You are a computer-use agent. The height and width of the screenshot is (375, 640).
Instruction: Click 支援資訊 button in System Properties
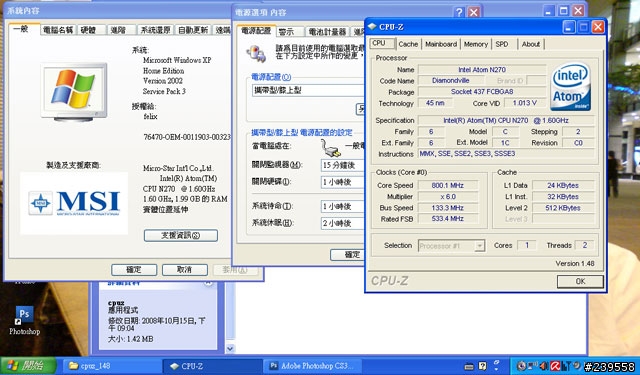tap(181, 235)
